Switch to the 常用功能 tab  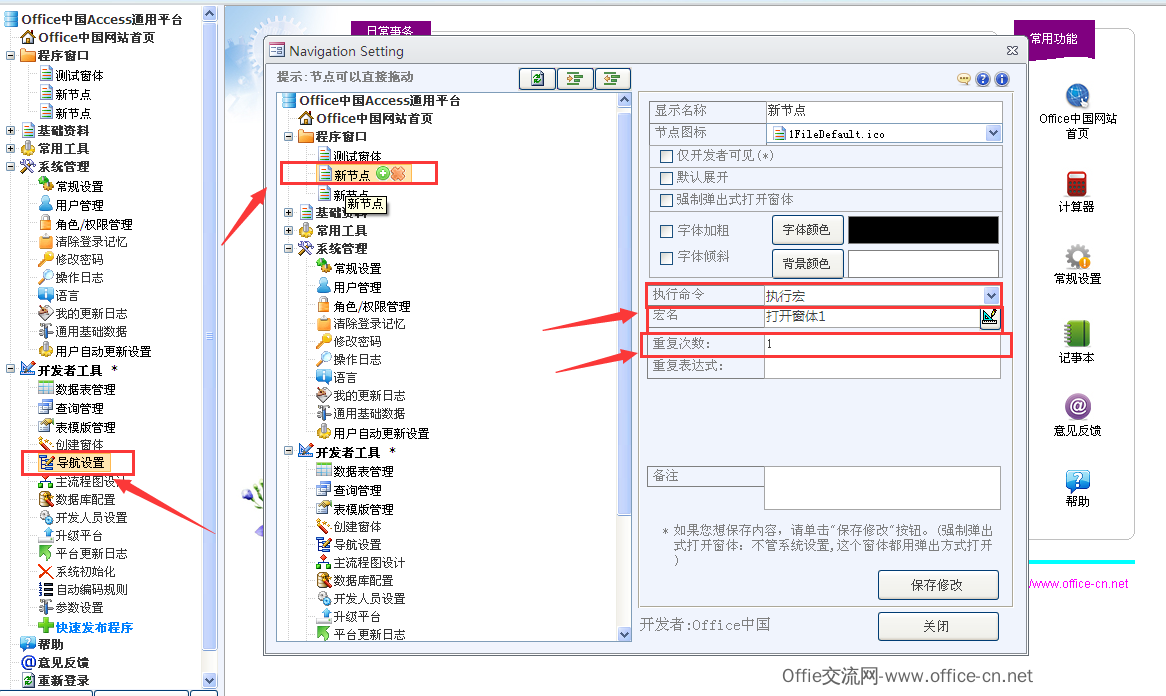click(1054, 39)
